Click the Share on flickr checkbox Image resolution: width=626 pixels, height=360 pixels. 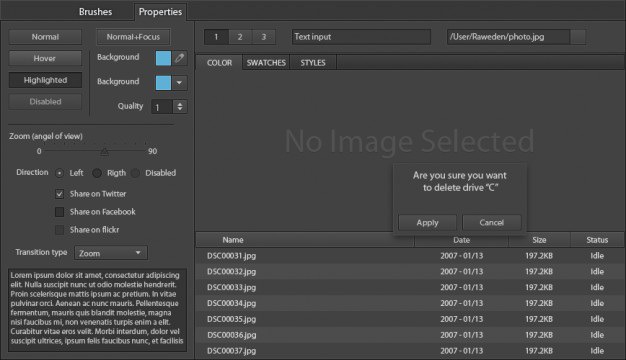coord(59,230)
